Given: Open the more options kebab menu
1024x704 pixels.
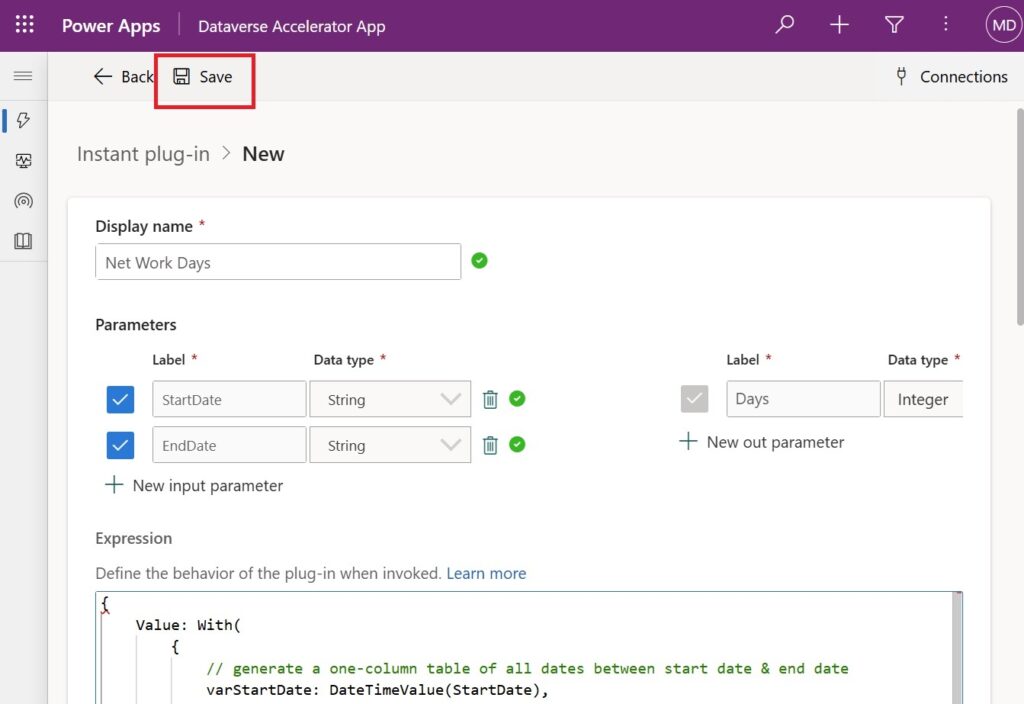Looking at the screenshot, I should (945, 24).
